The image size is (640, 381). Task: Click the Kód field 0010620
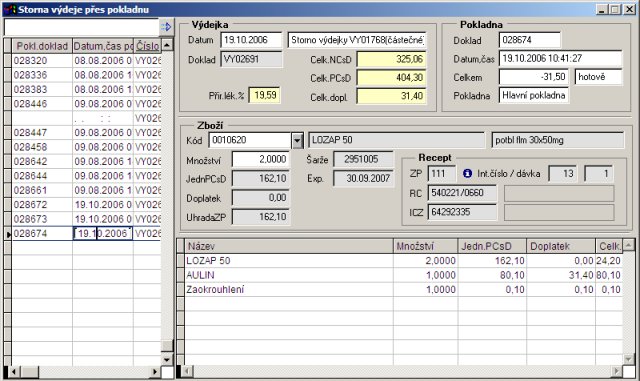(x=250, y=140)
